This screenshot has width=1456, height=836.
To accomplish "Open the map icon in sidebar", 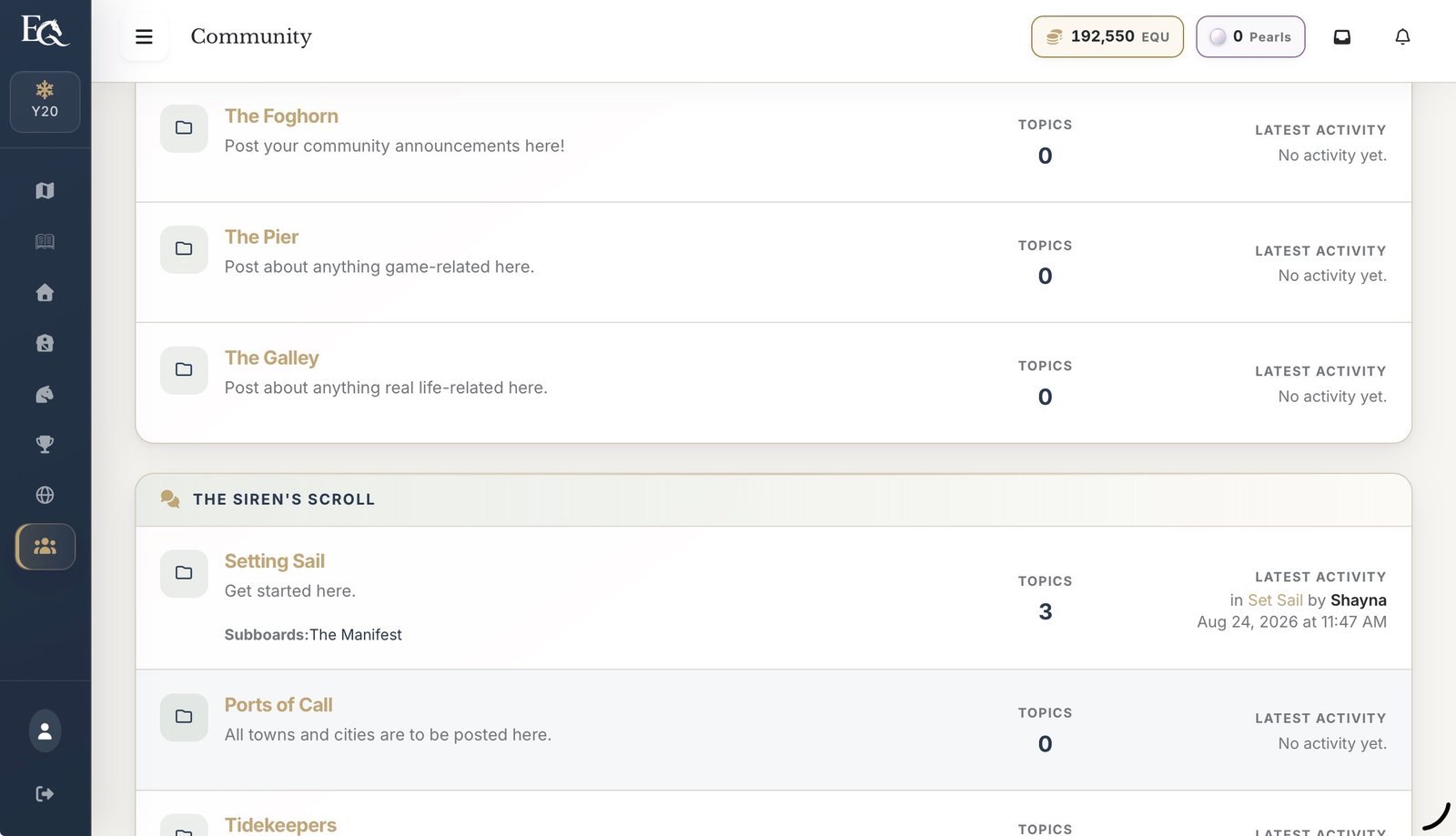I will [45, 190].
